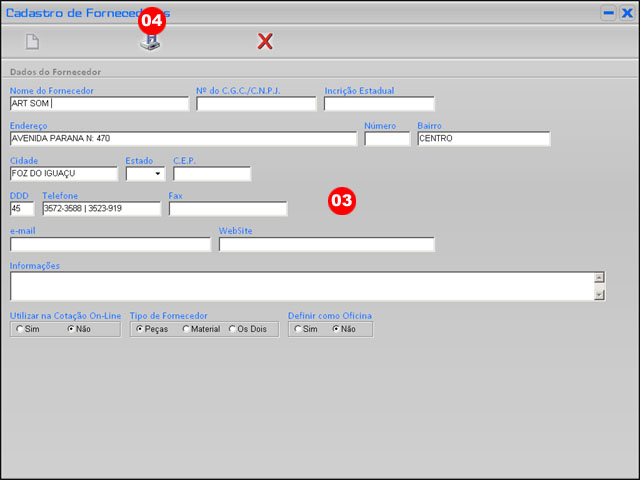Choose Os Dois supplier type option

coord(232,329)
